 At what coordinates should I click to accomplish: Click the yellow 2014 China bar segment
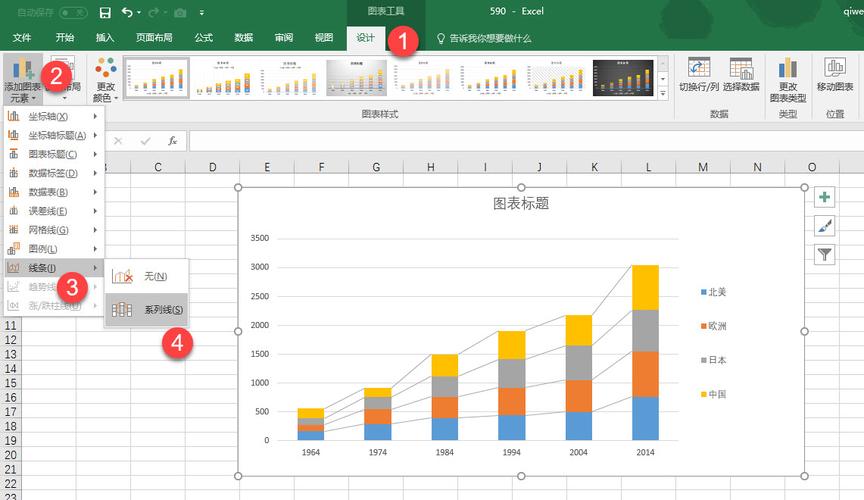[x=645, y=287]
